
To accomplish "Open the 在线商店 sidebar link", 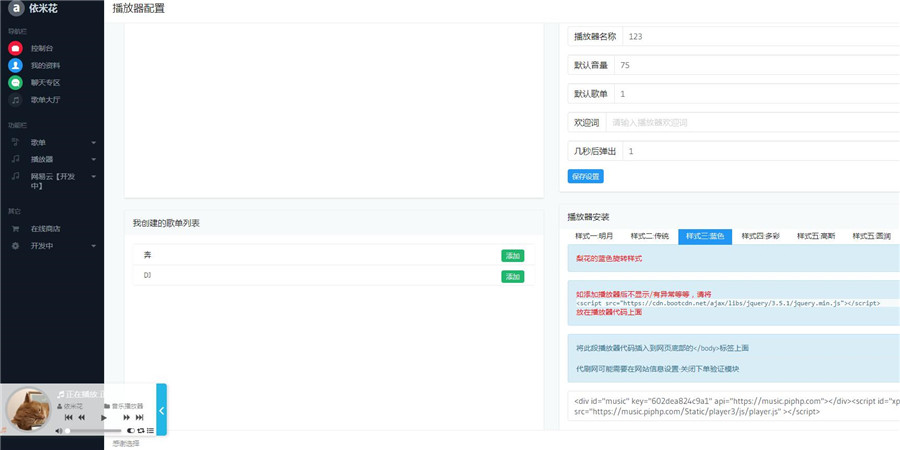I will (46, 228).
